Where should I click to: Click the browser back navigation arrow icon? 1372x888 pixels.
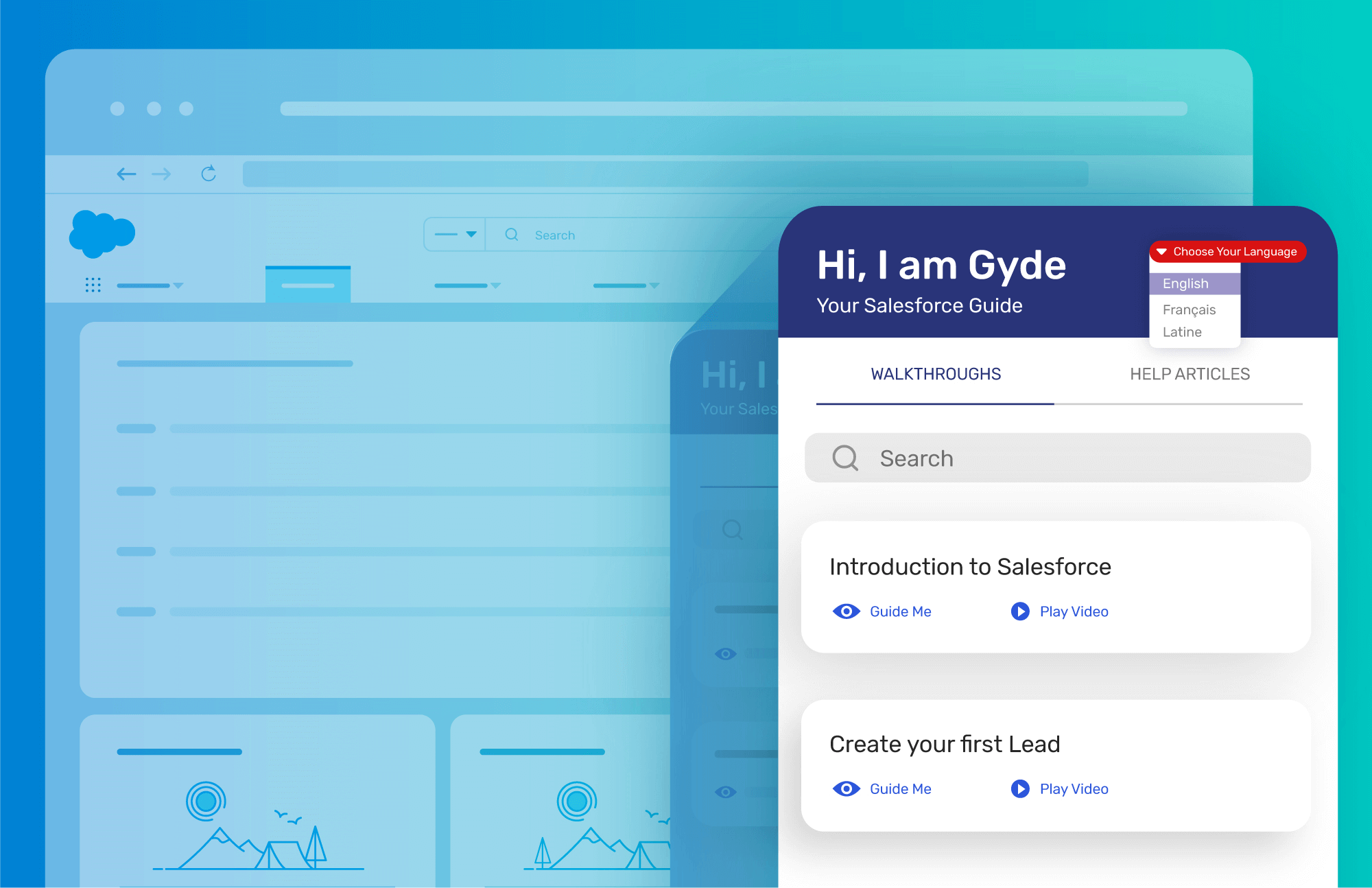coord(125,175)
